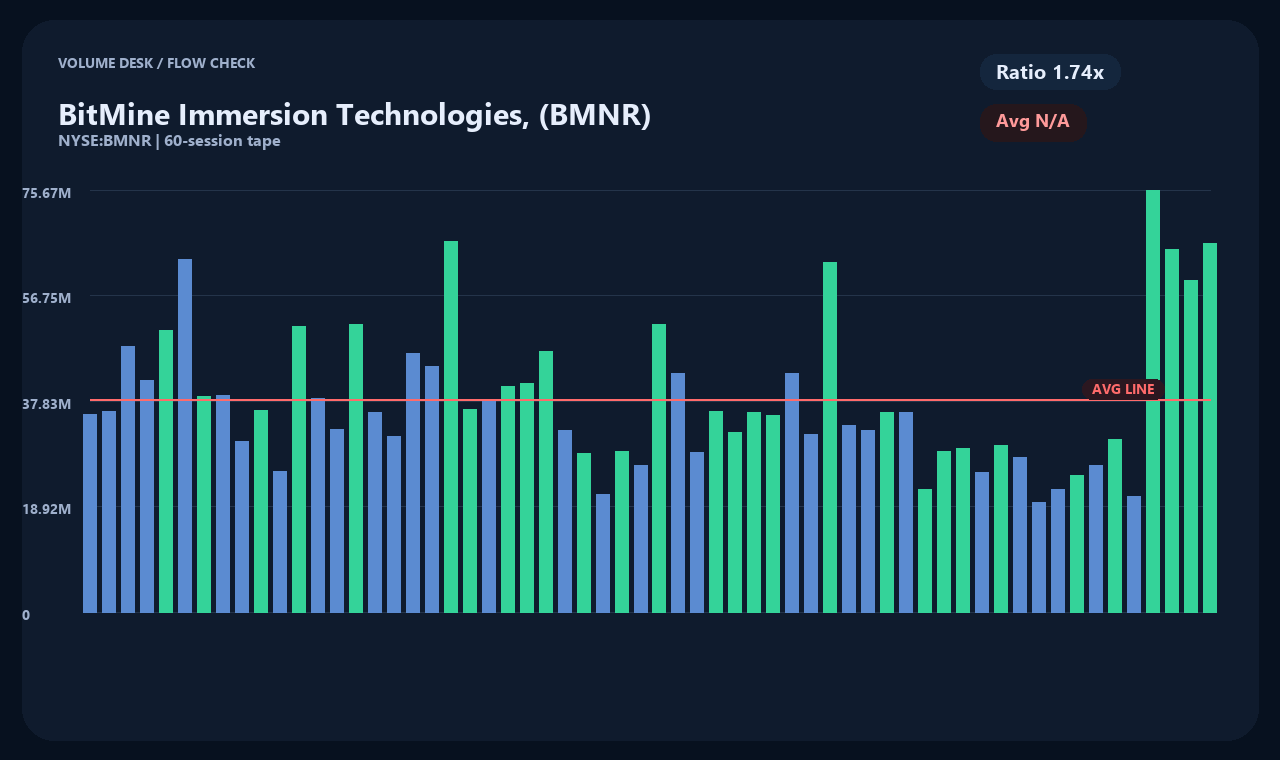Viewport: 1280px width, 760px height.
Task: Click the Avg N/A badge
Action: pyautogui.click(x=1033, y=122)
